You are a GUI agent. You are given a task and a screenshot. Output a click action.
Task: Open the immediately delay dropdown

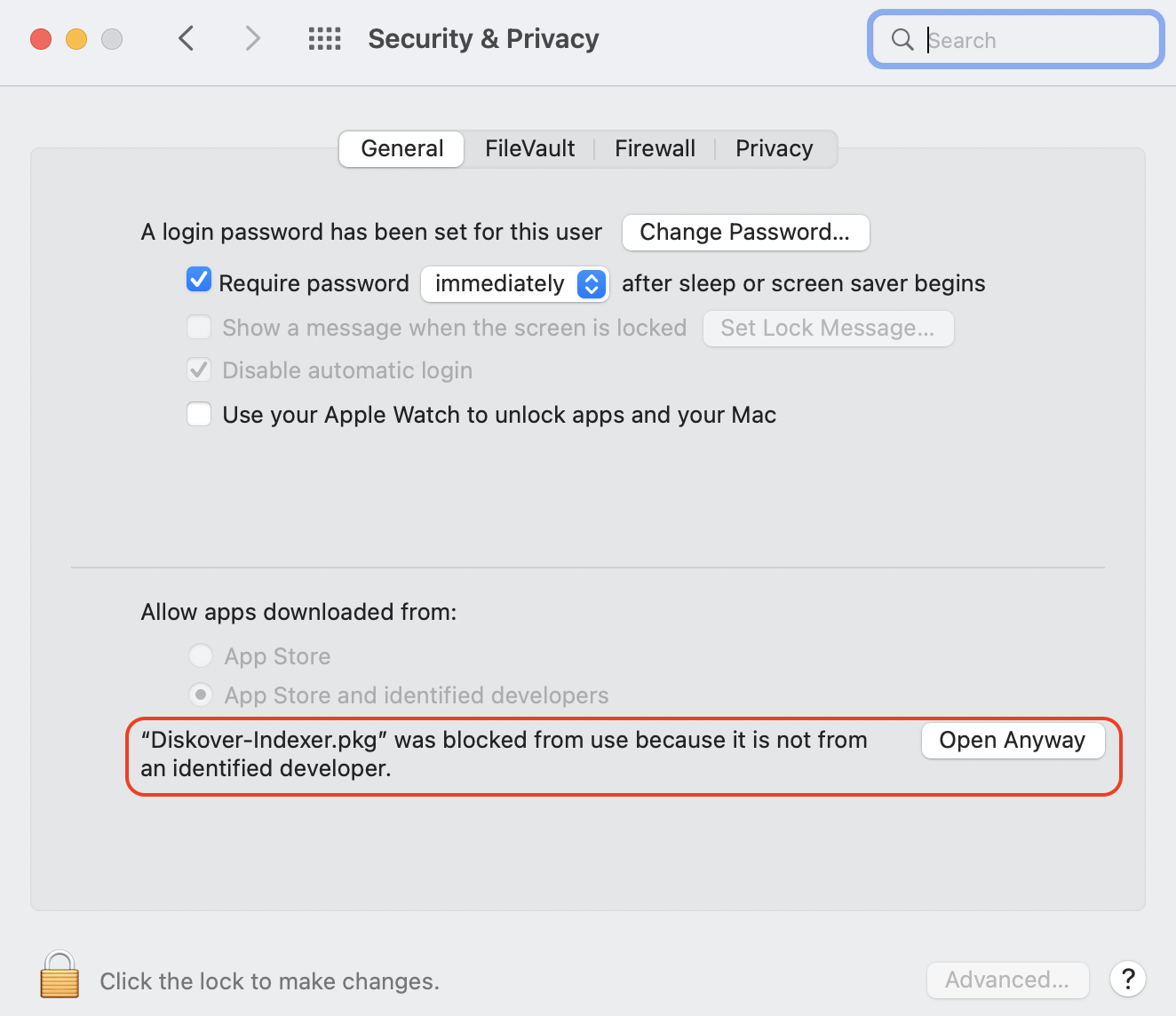click(515, 284)
